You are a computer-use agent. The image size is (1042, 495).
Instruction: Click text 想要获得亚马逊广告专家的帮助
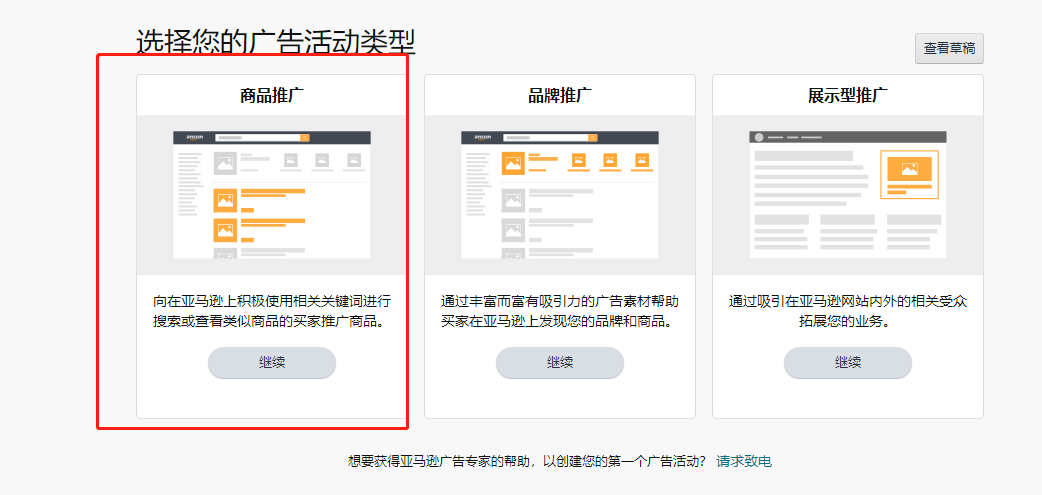point(528,461)
